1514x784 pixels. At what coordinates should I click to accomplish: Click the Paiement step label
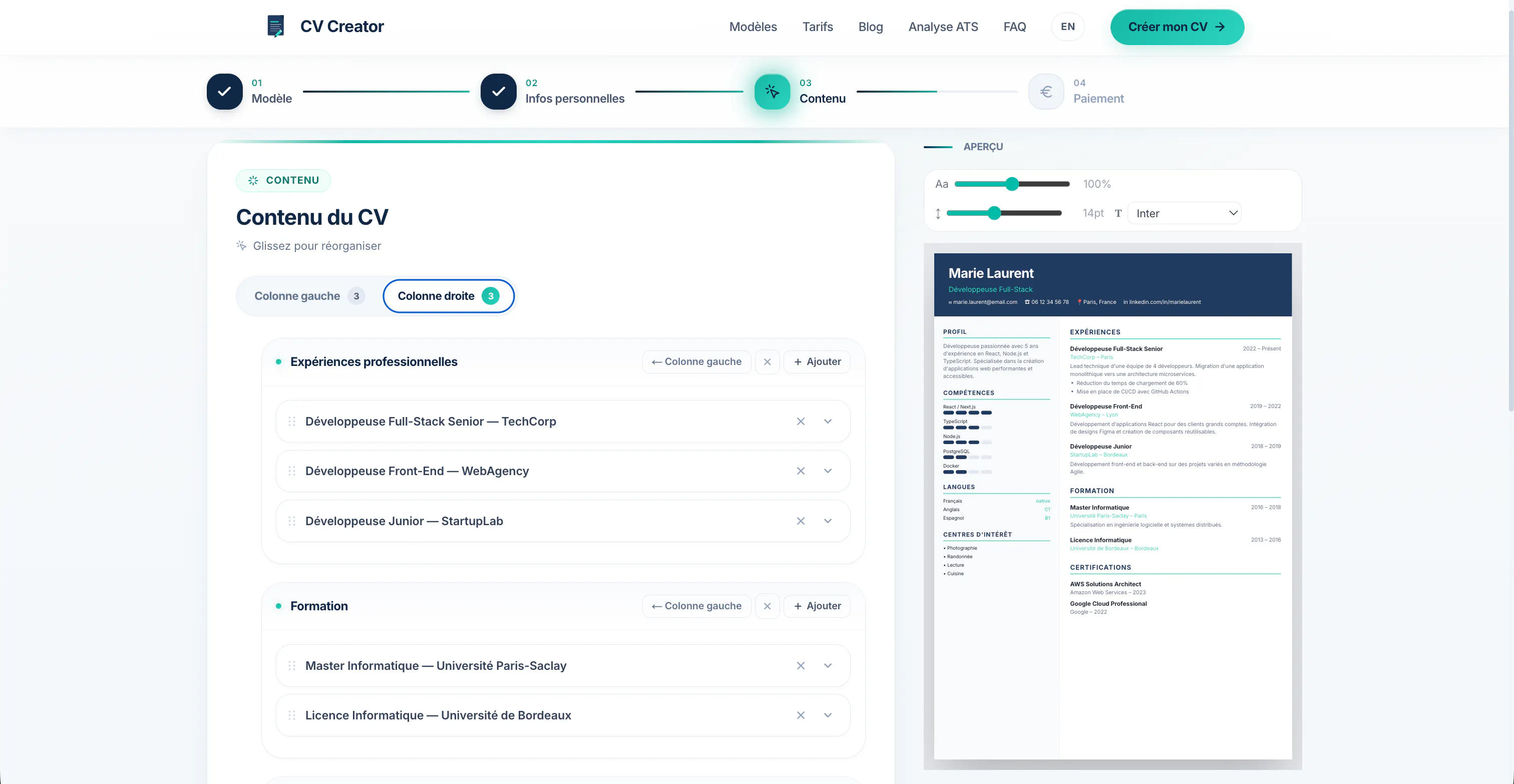[1098, 99]
